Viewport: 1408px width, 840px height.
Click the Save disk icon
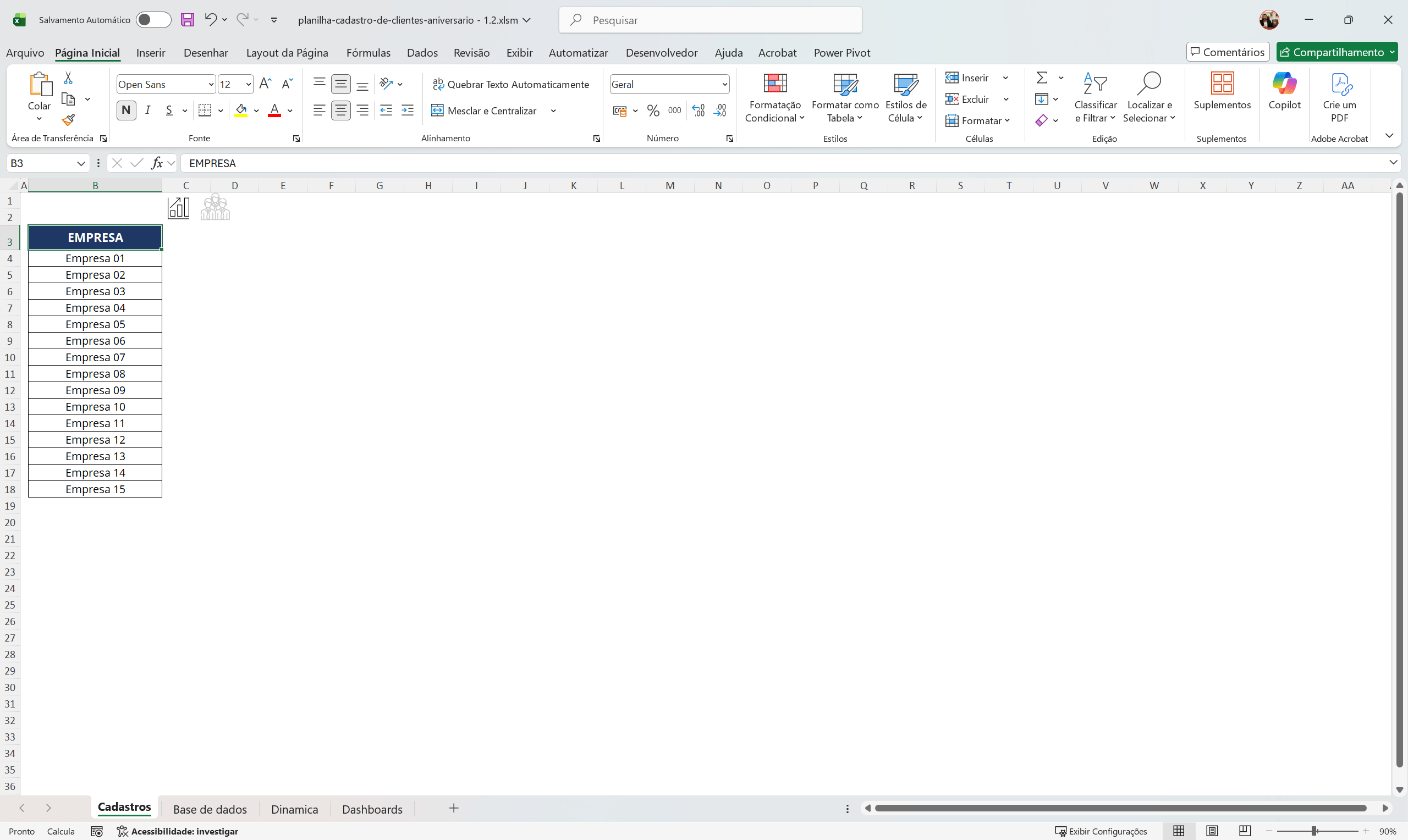point(188,20)
